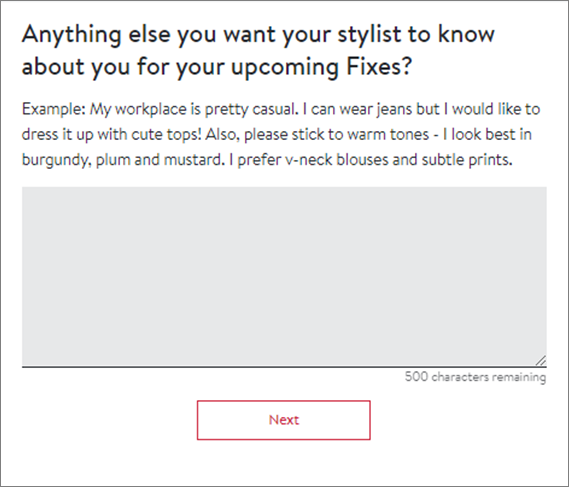Click the heading about upcoming Fixes

(258, 50)
